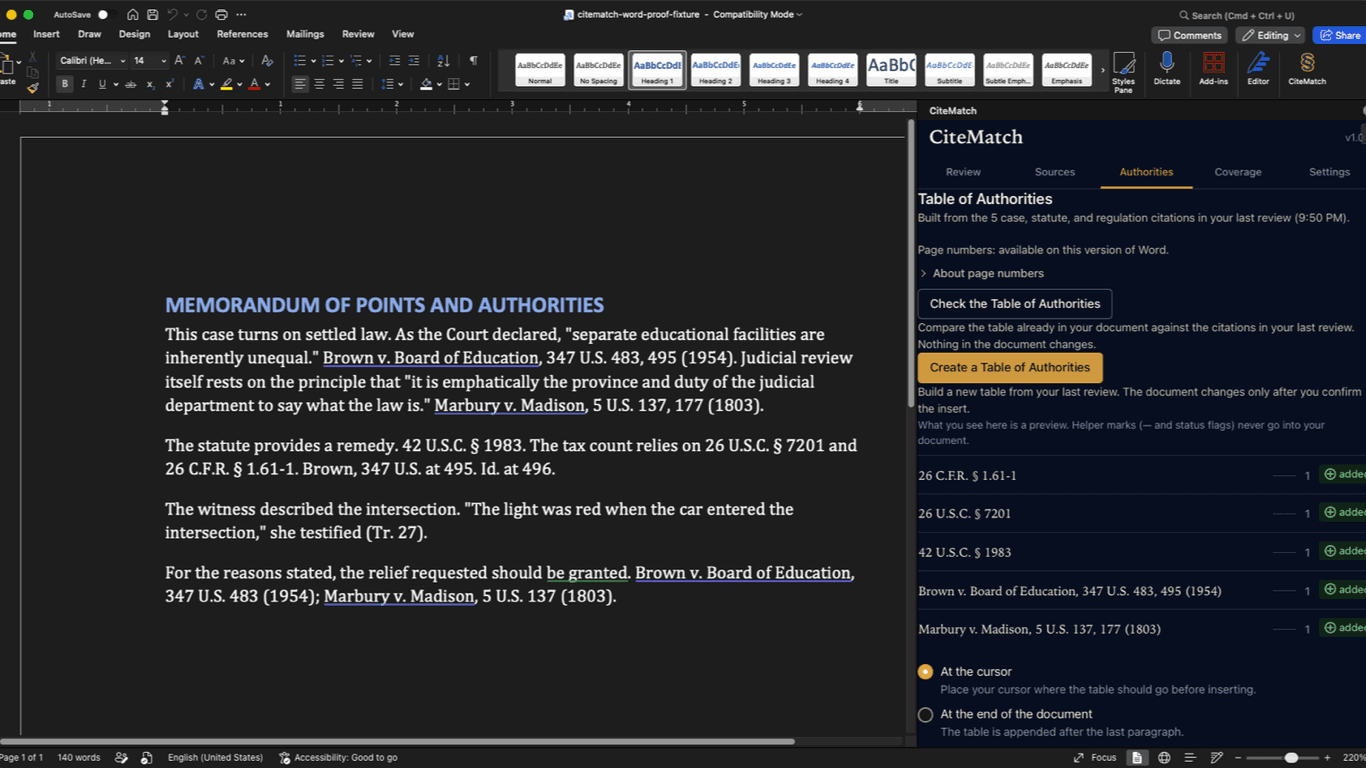
Task: Click the Share button
Action: pos(1339,35)
